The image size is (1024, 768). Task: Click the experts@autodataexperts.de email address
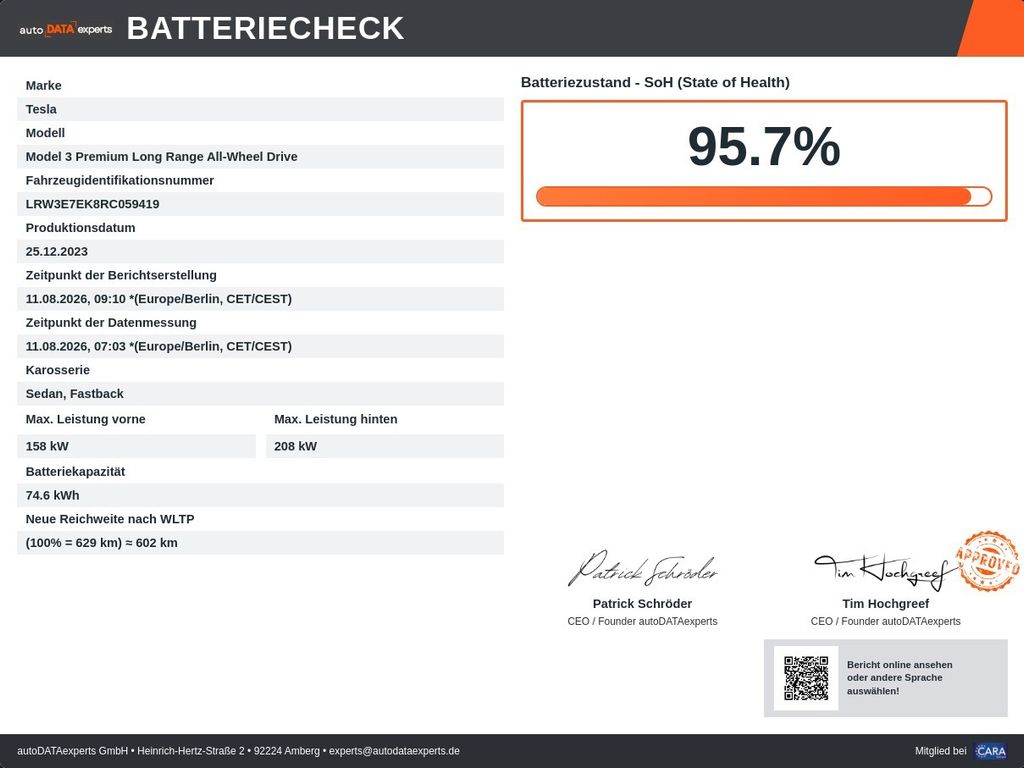point(394,751)
